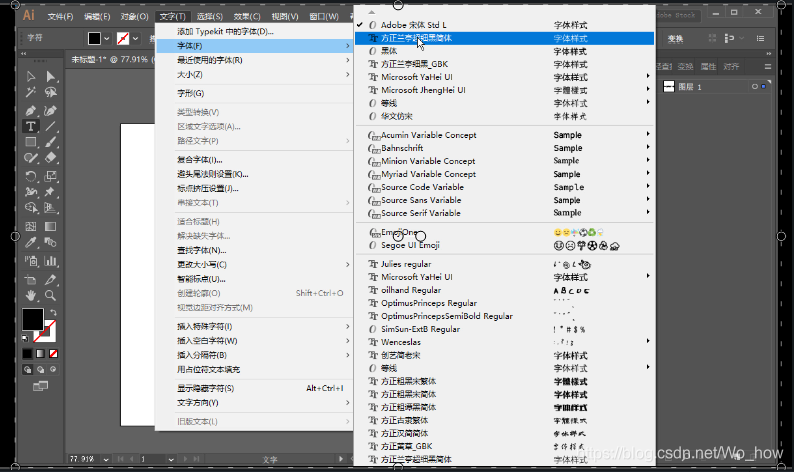
Task: Swap fill and stroke colors arrow
Action: coord(53,312)
